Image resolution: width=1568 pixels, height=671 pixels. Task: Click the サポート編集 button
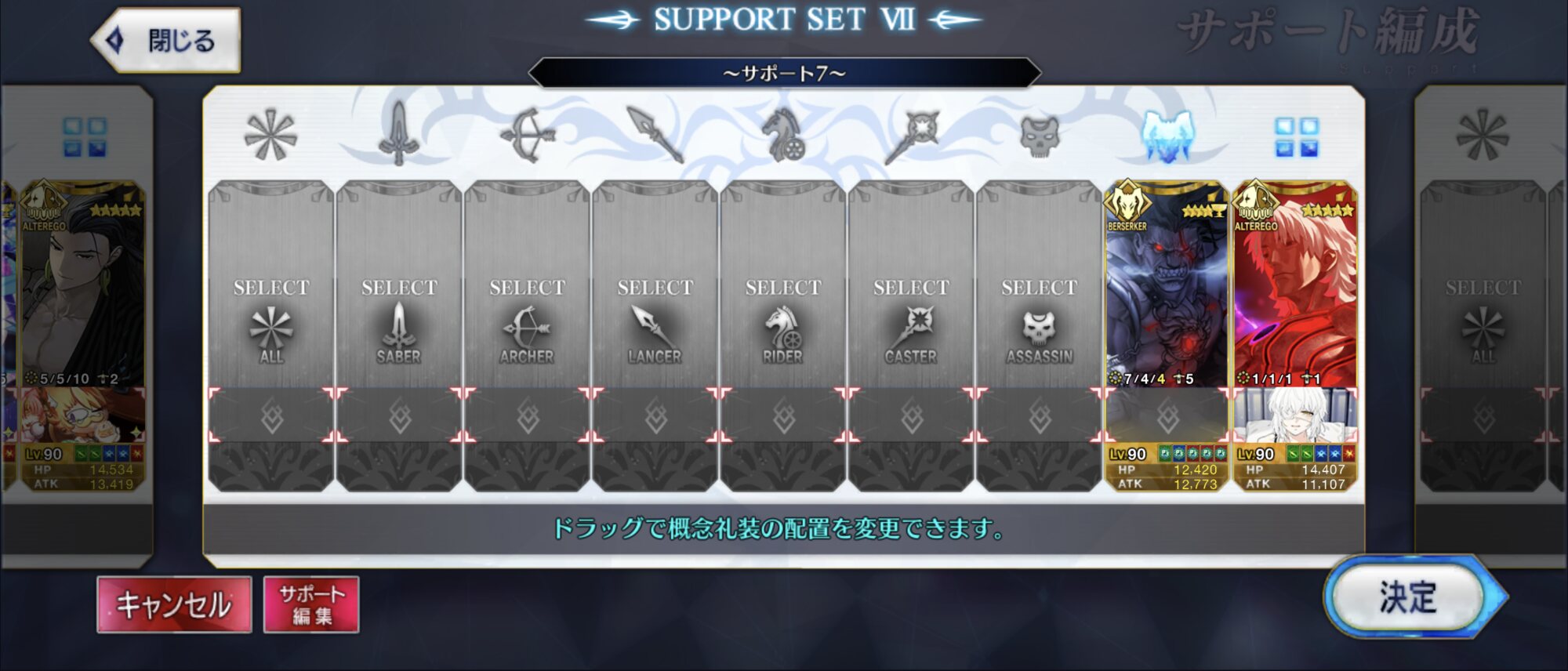pos(311,604)
